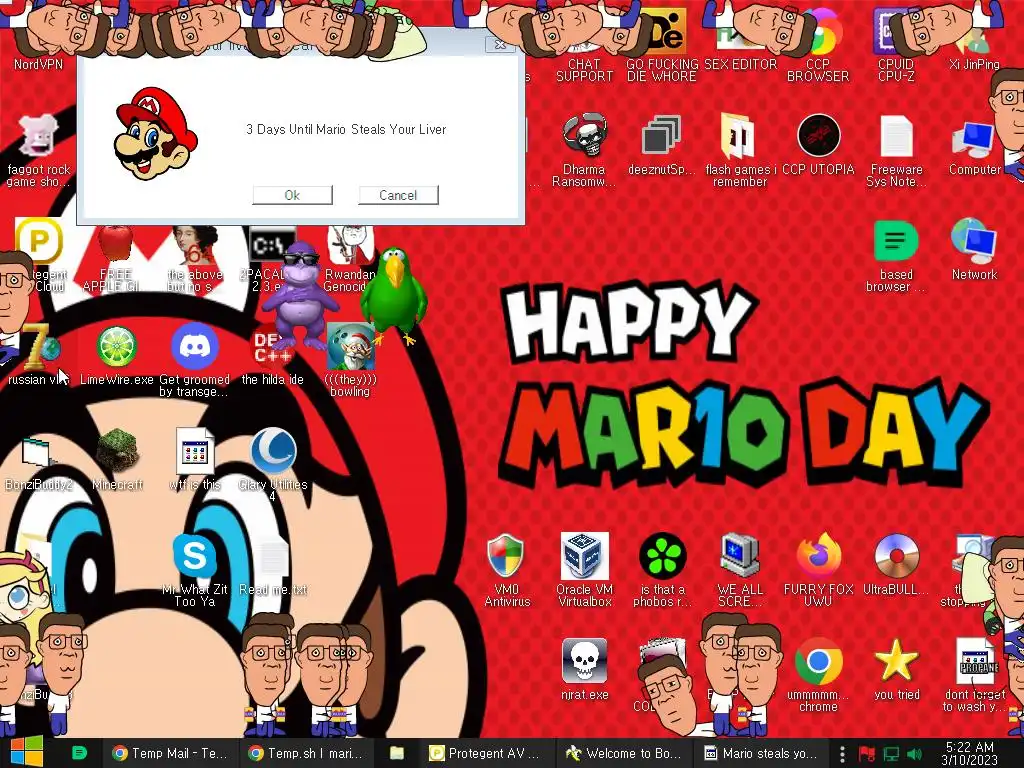Viewport: 1024px width, 768px height.
Task: Switch to Temp Mail Chrome taskbar window
Action: [170, 753]
